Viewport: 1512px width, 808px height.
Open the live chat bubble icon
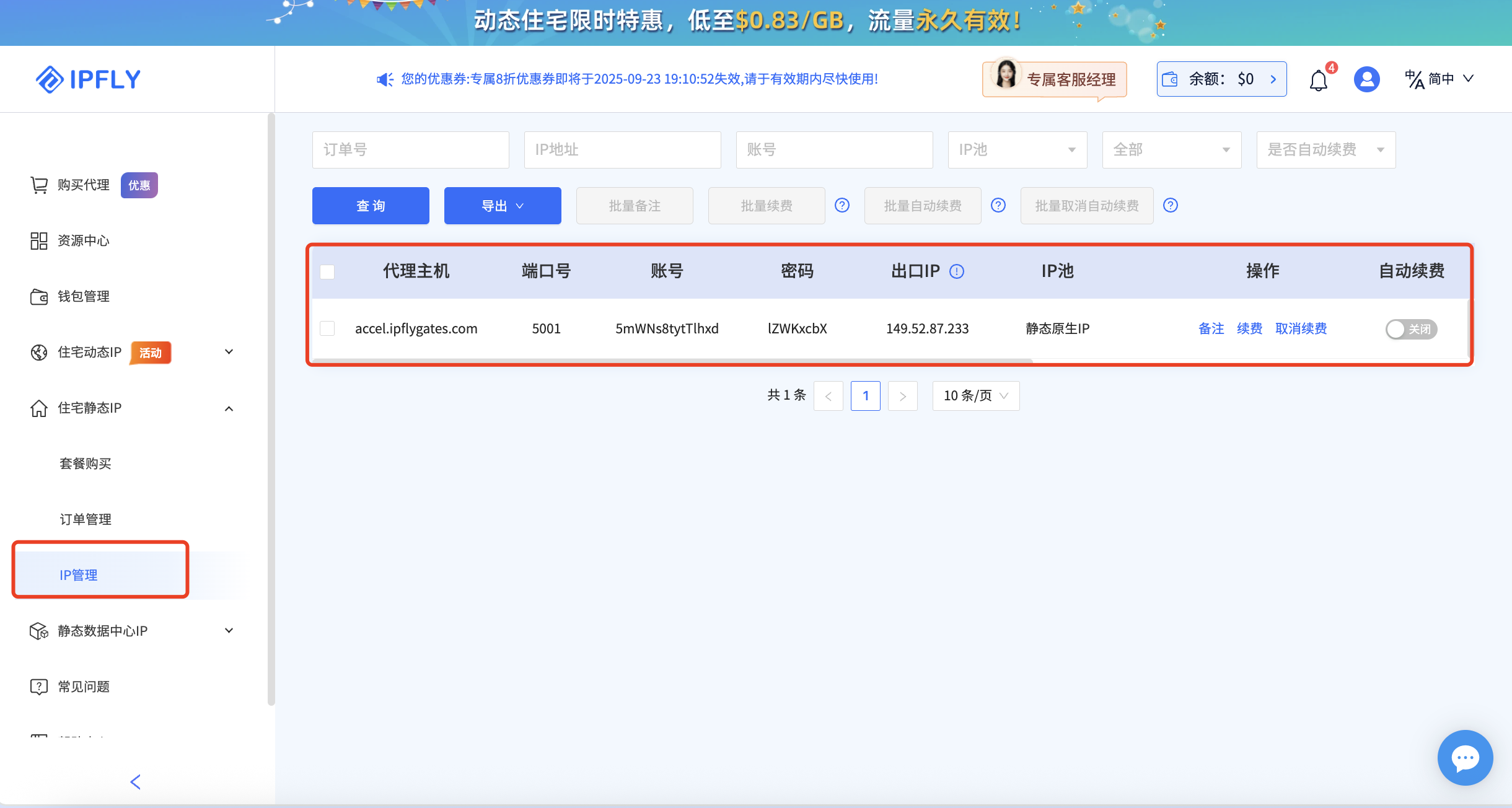(1465, 757)
